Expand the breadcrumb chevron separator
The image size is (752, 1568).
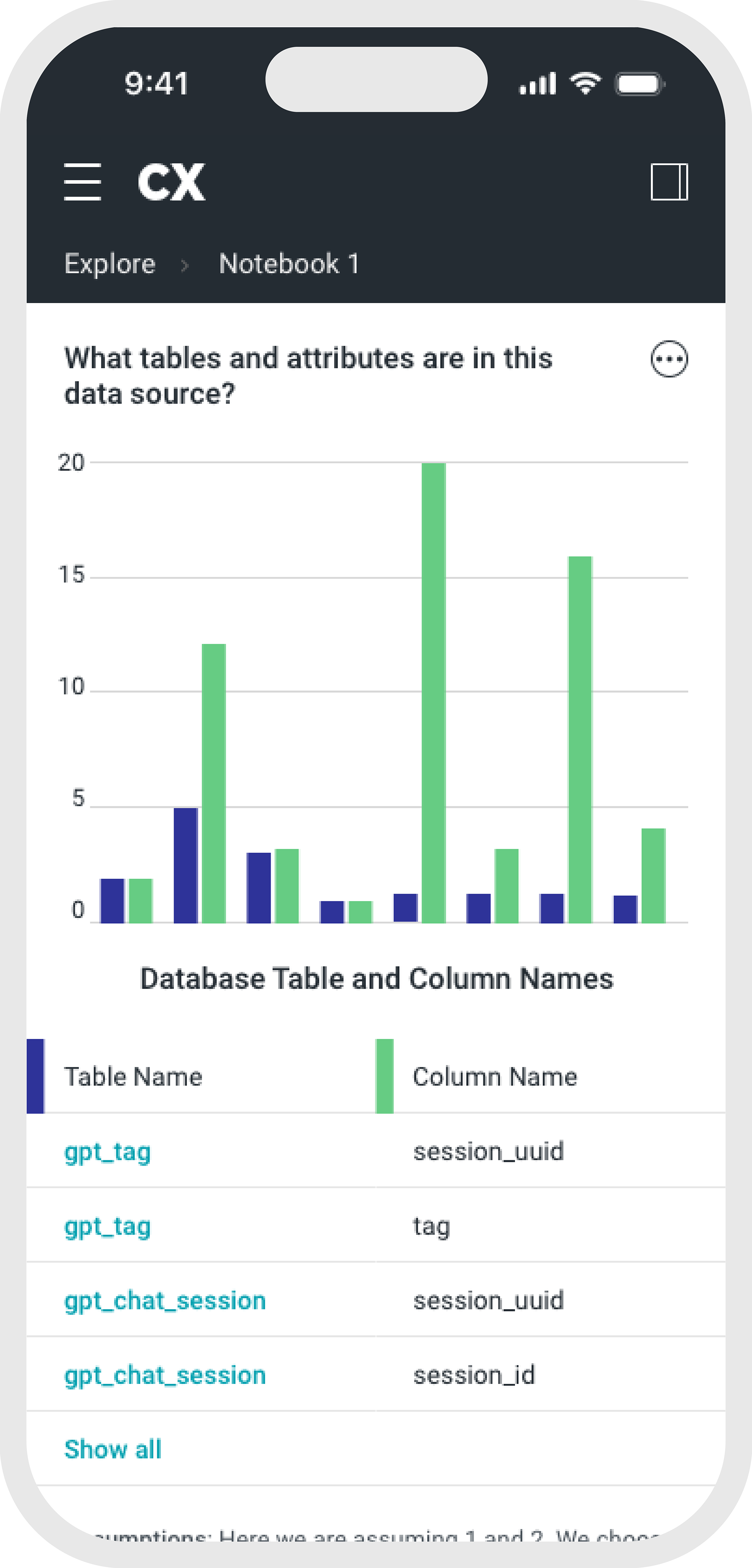[x=185, y=265]
